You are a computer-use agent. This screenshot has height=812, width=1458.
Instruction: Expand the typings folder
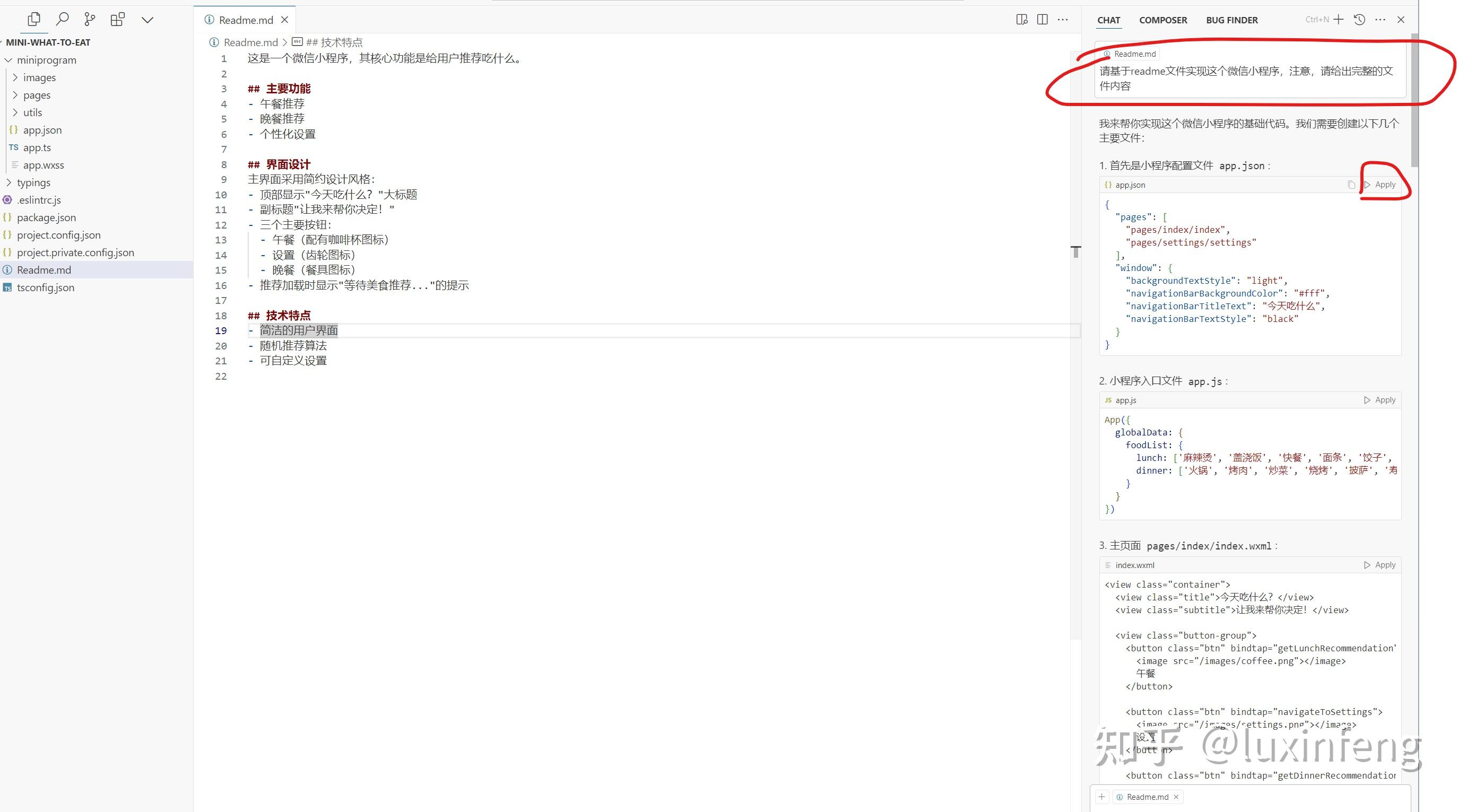(8, 183)
